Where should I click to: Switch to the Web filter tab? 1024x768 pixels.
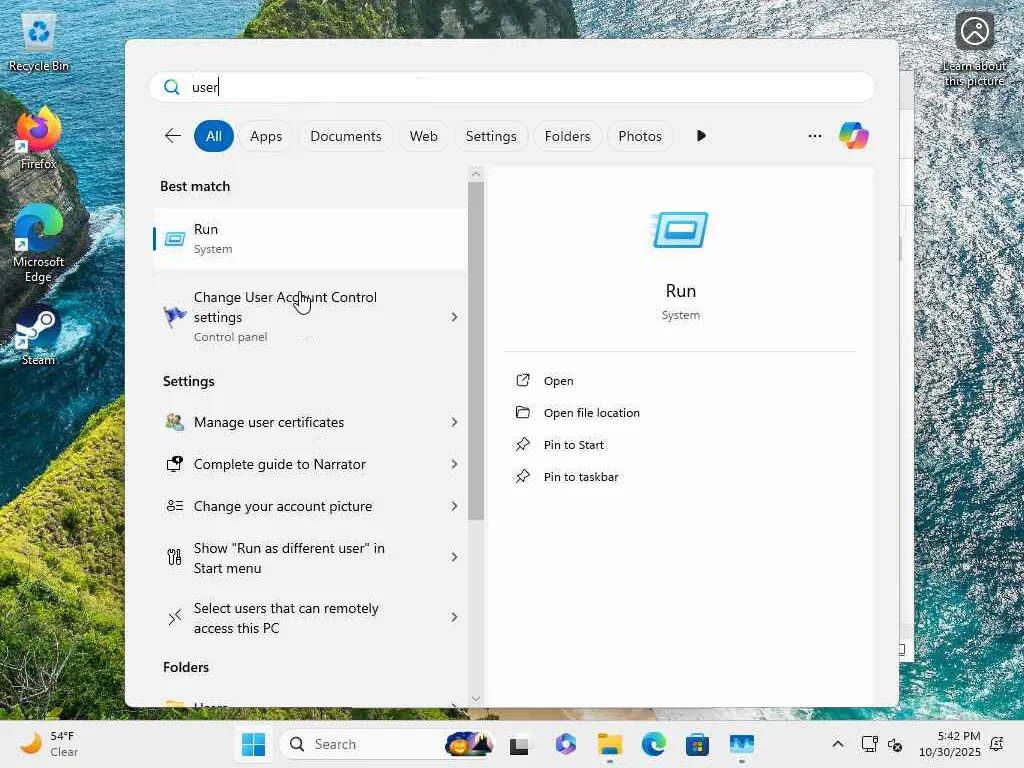click(x=423, y=136)
